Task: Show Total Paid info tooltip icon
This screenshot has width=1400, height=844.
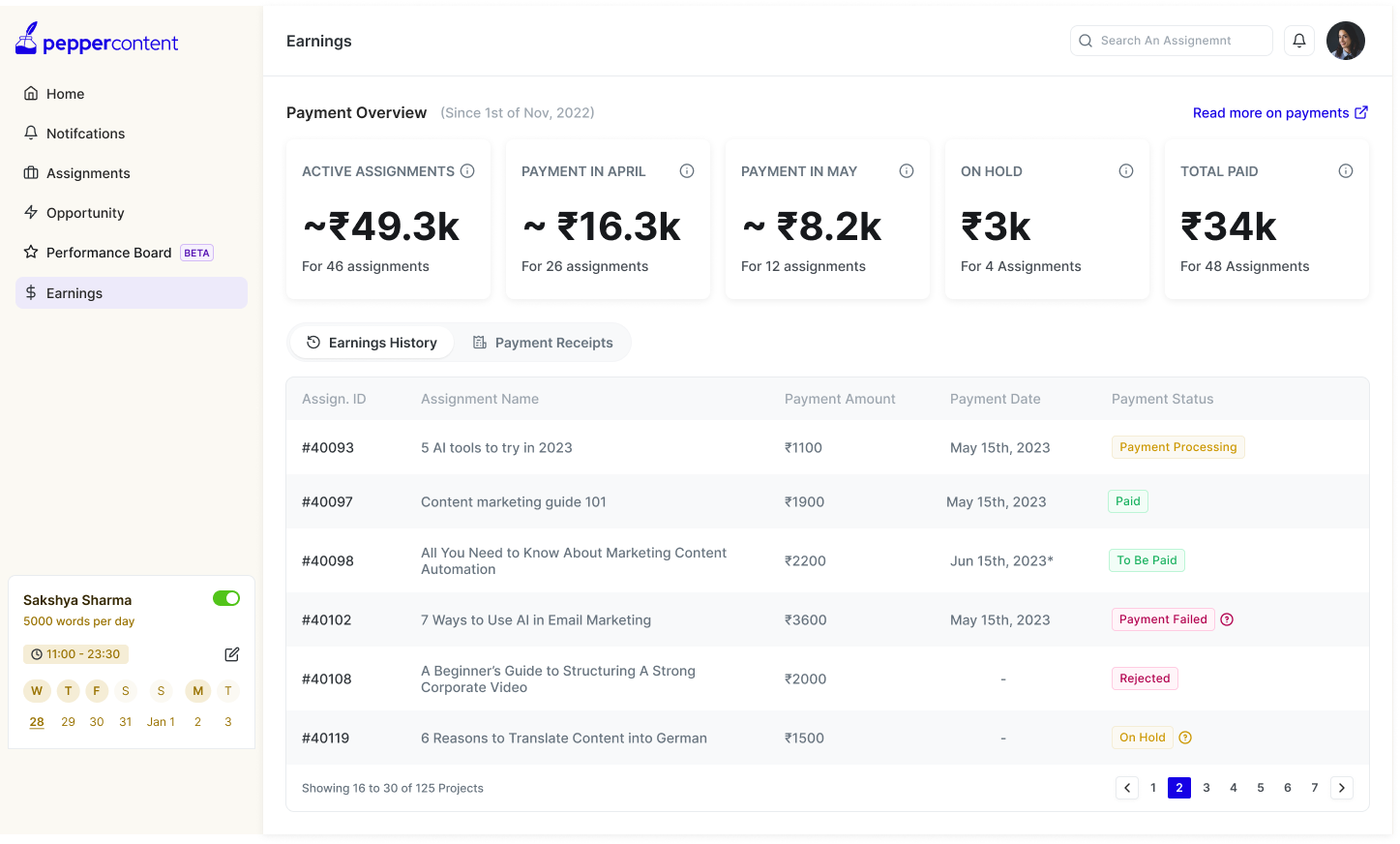Action: (1346, 171)
